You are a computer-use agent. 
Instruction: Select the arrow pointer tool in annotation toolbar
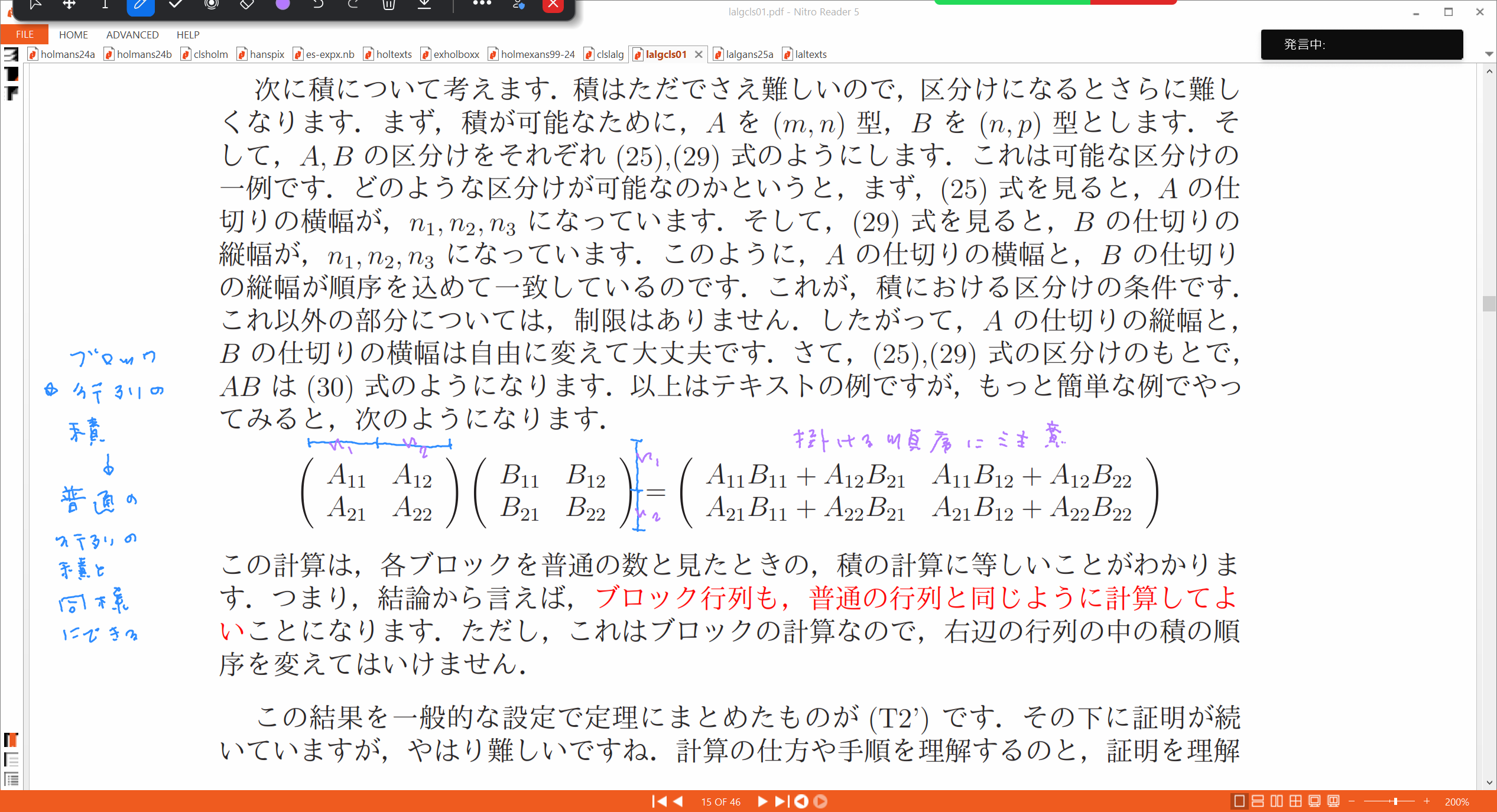point(35,5)
